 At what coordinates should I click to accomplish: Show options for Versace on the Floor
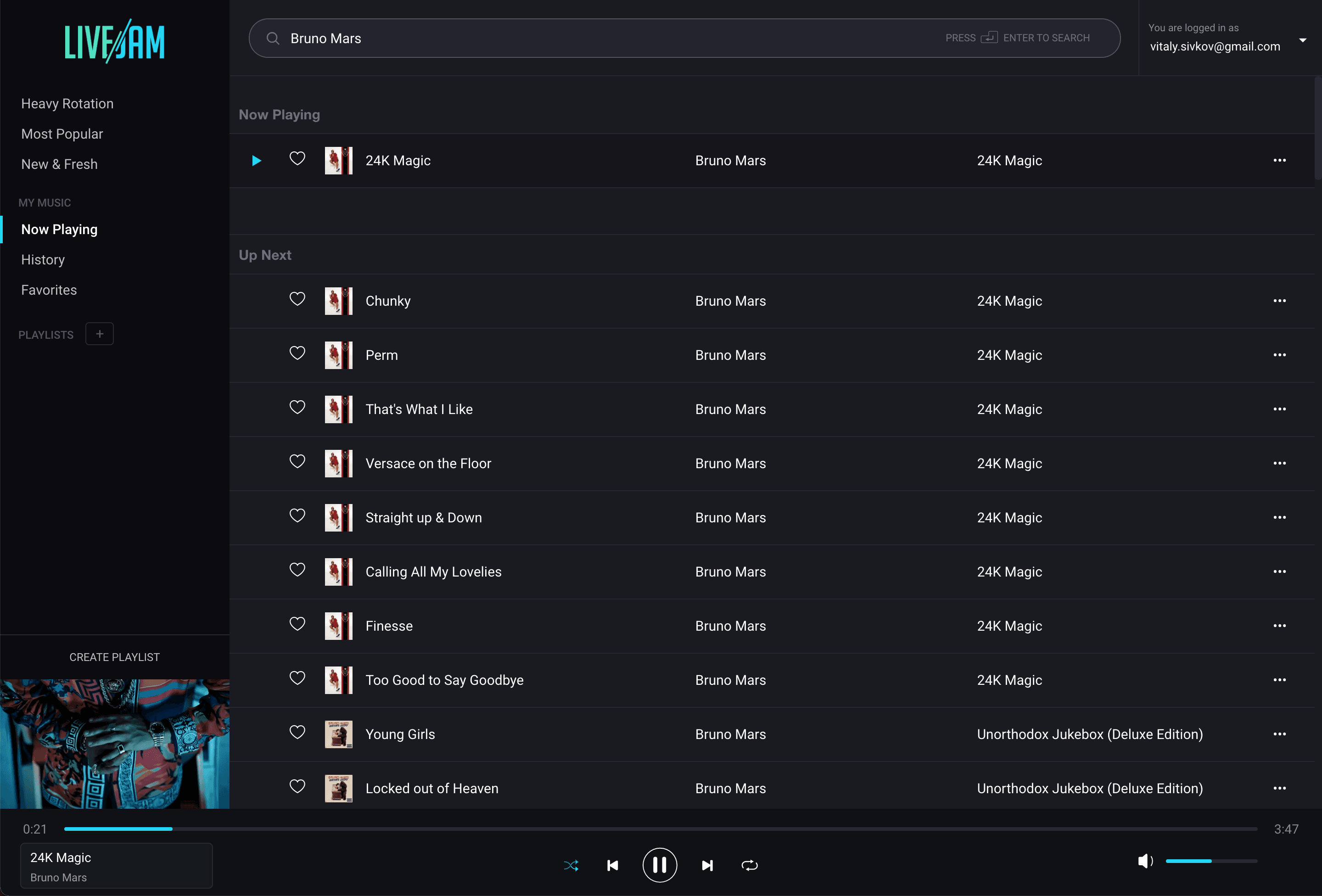coord(1280,463)
